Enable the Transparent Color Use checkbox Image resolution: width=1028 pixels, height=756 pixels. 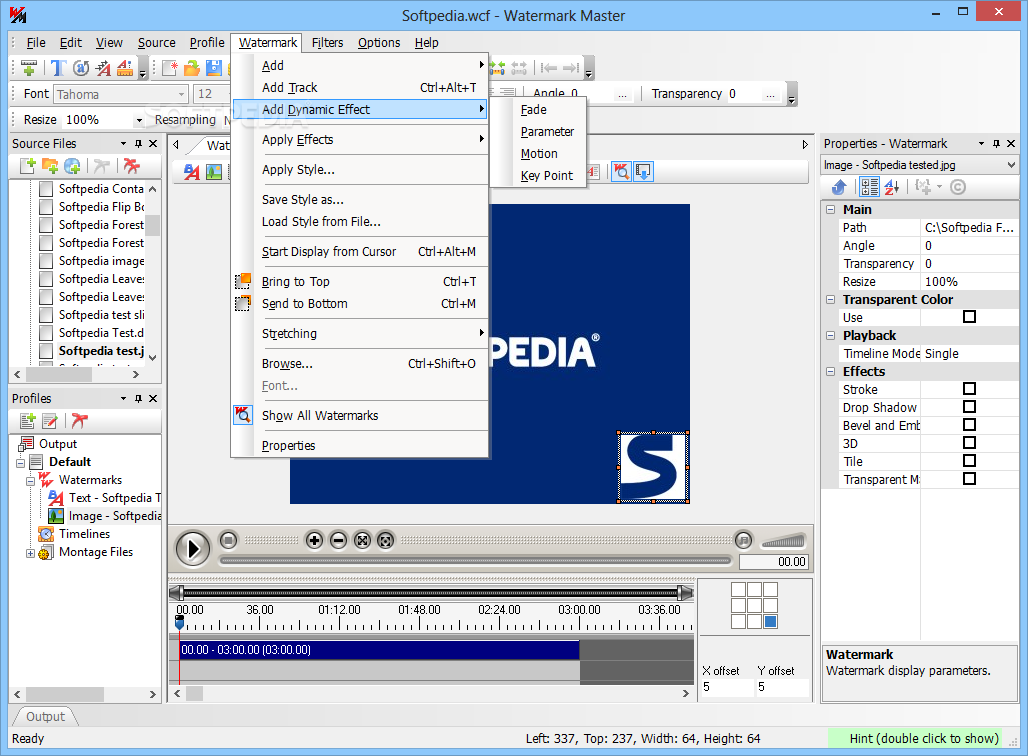969,317
